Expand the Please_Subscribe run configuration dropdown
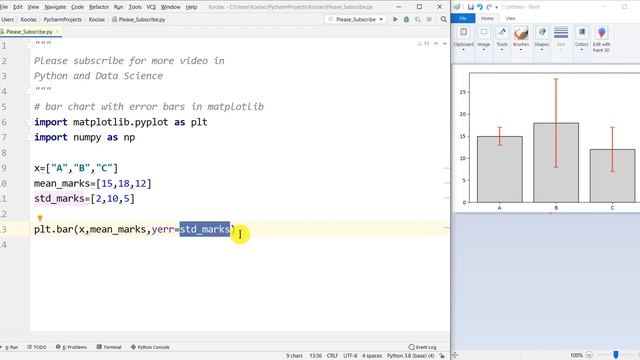Viewport: 640px width, 360px height. [x=381, y=19]
